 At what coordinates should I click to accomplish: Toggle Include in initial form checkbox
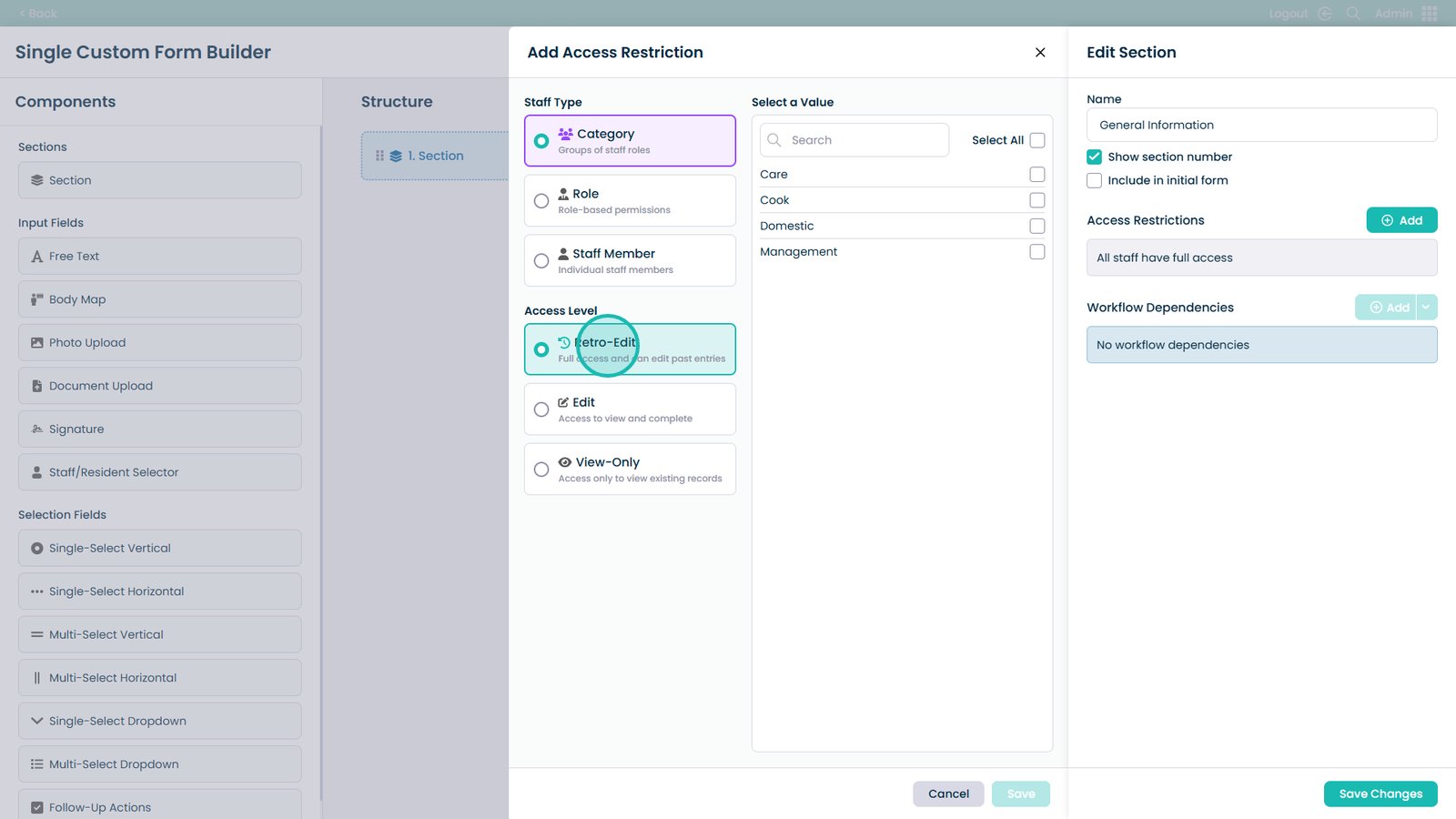pos(1094,180)
